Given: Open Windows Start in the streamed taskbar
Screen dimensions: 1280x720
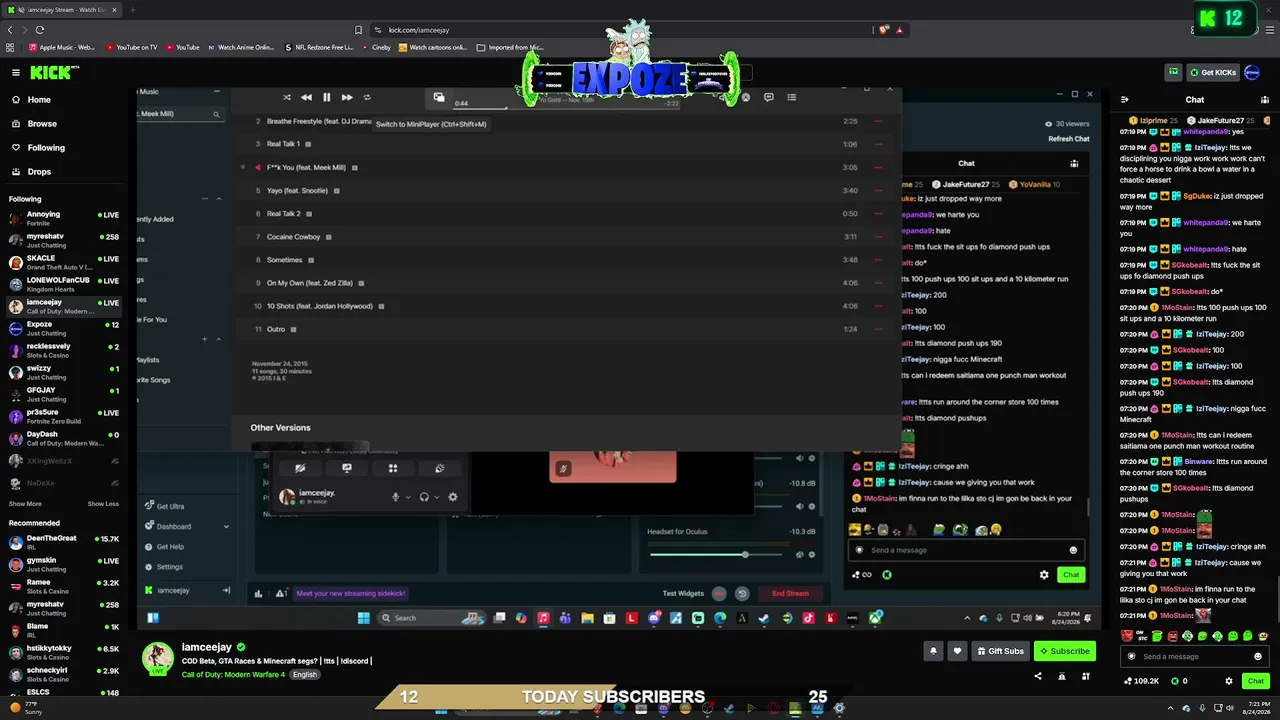Looking at the screenshot, I should tap(364, 618).
